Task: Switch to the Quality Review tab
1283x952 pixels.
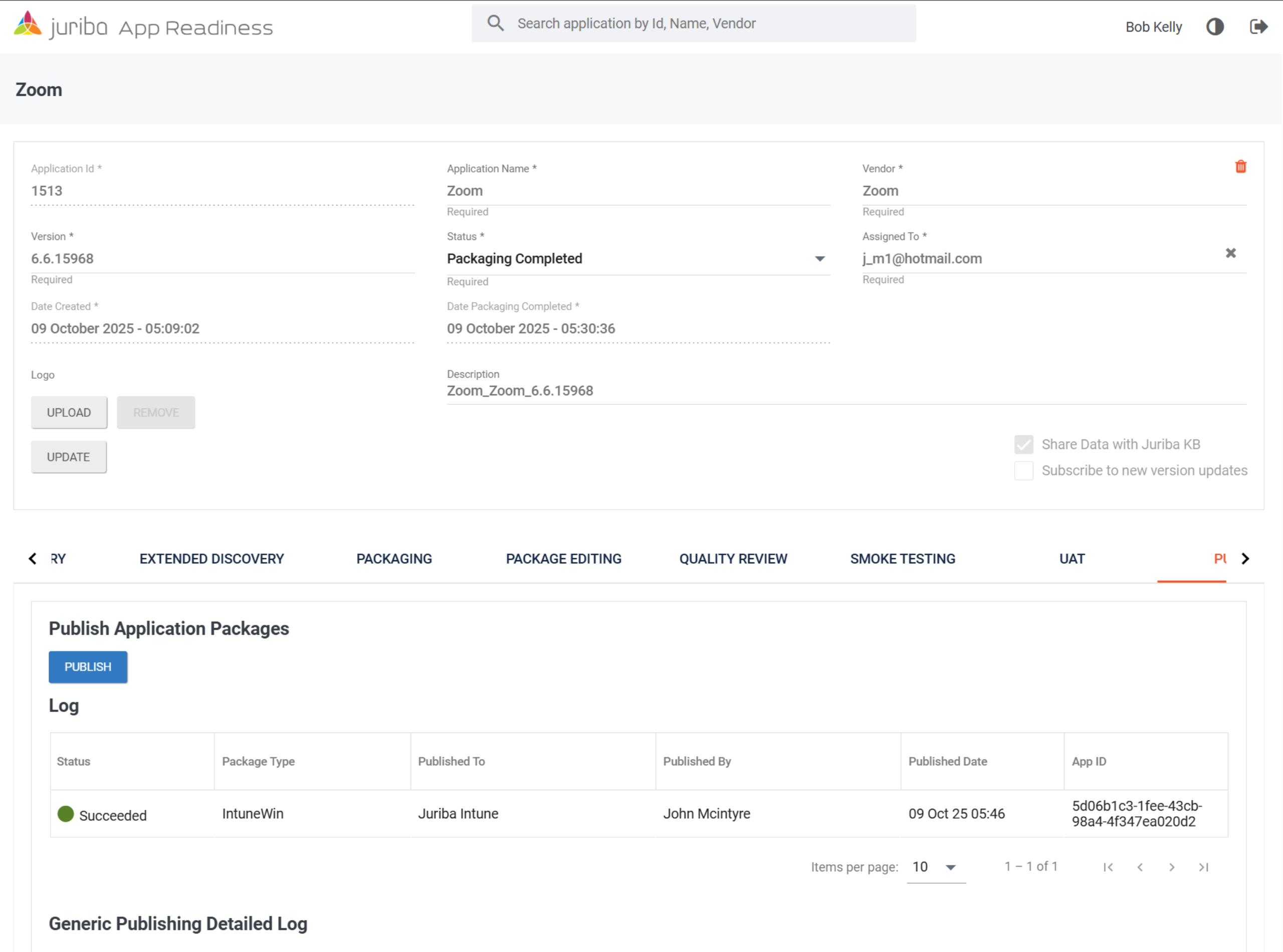Action: click(x=733, y=558)
